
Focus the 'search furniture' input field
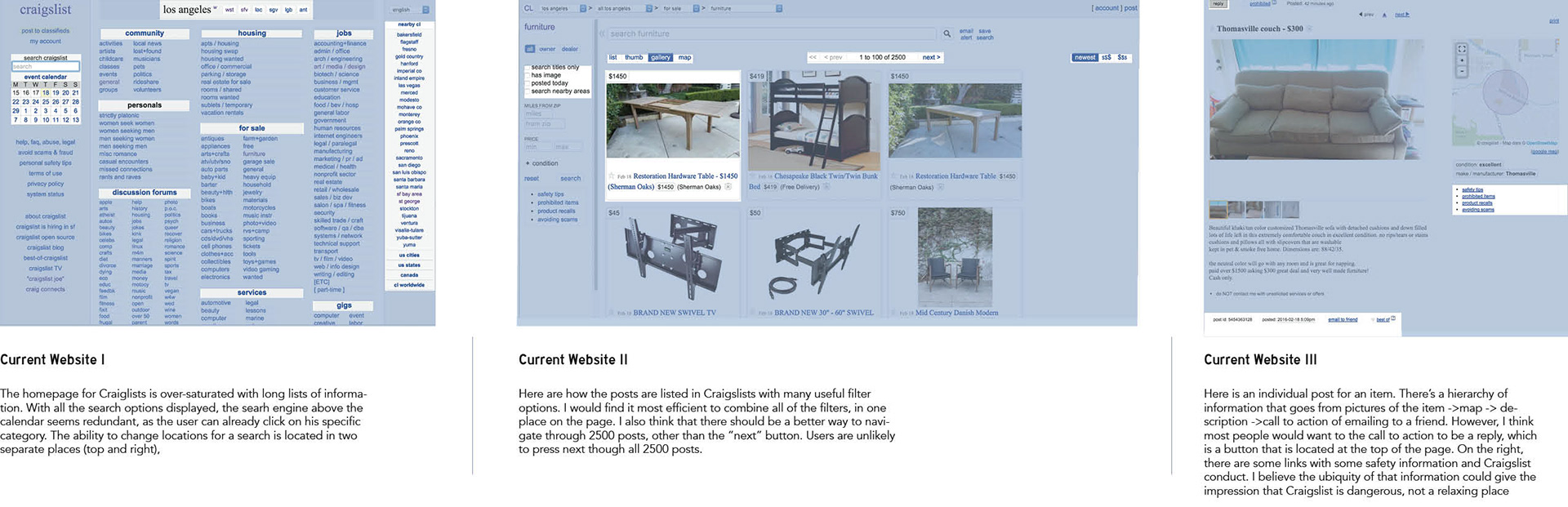click(772, 34)
